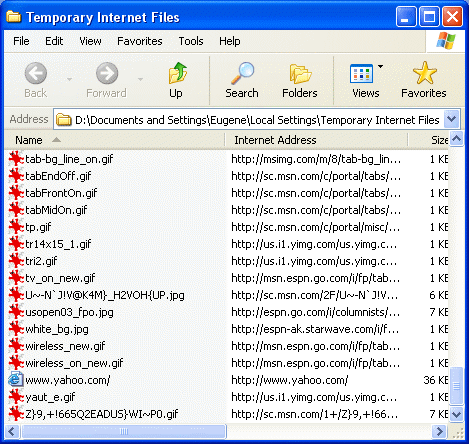
Task: Click the http://espn-ak.starwave.com address cell
Action: coord(315,329)
